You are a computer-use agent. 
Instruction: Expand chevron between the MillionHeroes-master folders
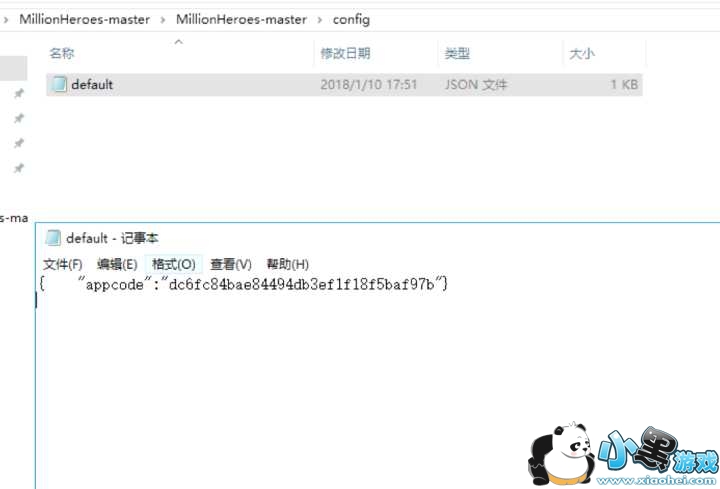163,20
